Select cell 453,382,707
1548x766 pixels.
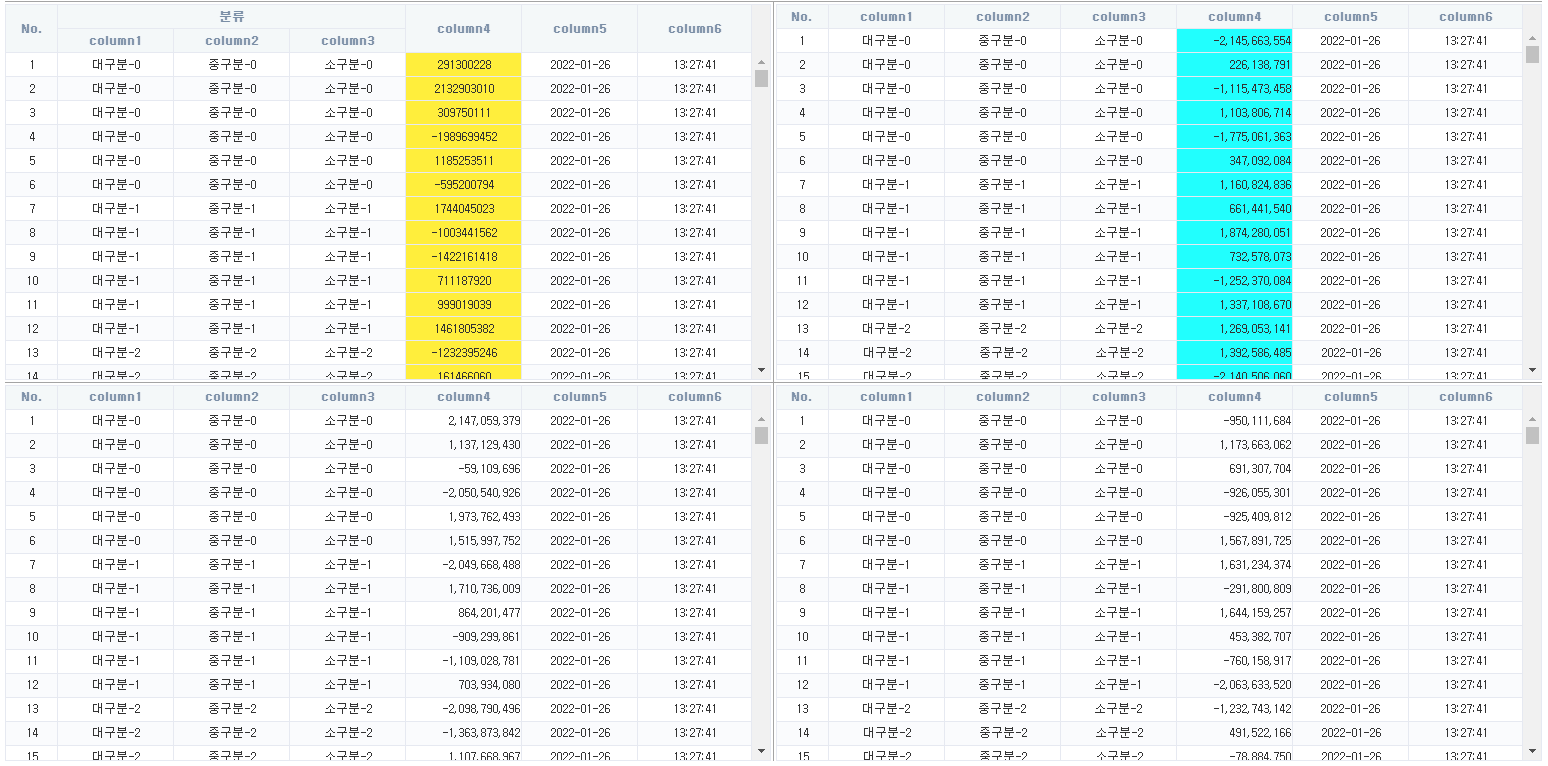(1235, 637)
